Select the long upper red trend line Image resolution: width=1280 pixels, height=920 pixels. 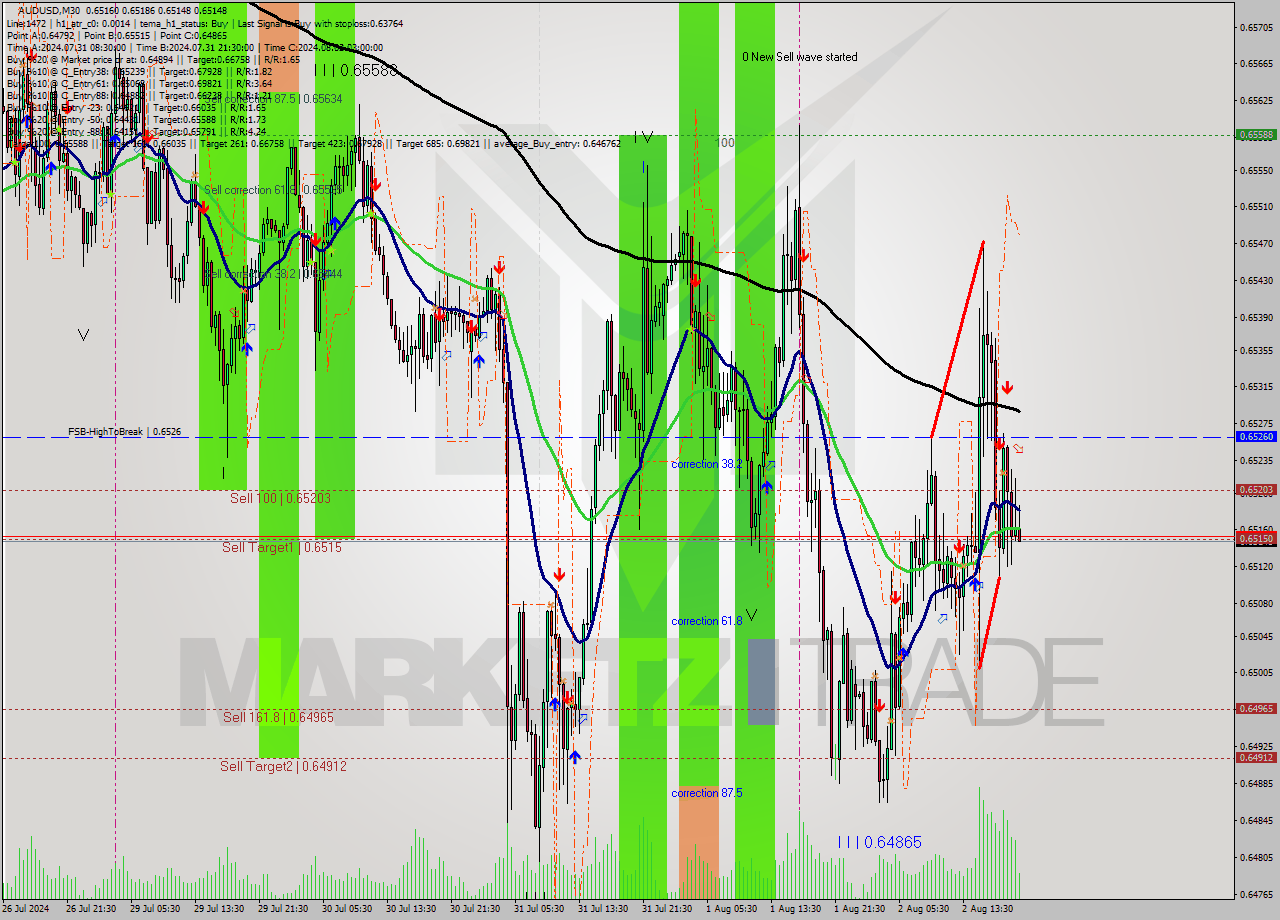(957, 338)
